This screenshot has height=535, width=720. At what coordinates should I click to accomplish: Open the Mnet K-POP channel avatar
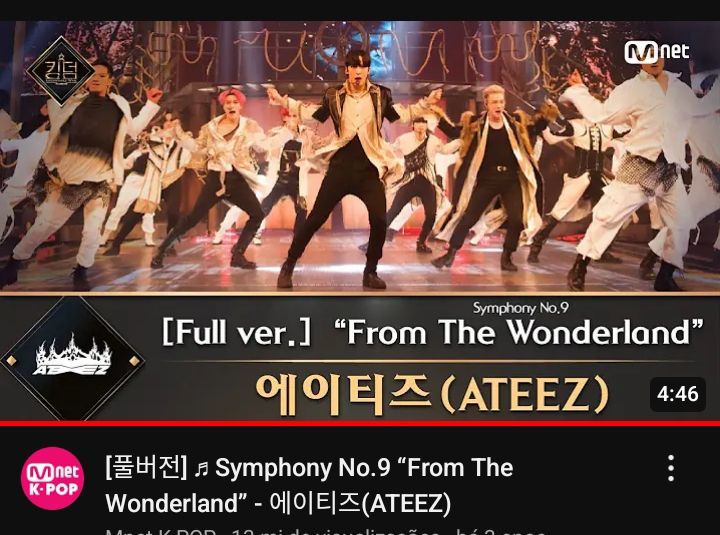[x=52, y=479]
